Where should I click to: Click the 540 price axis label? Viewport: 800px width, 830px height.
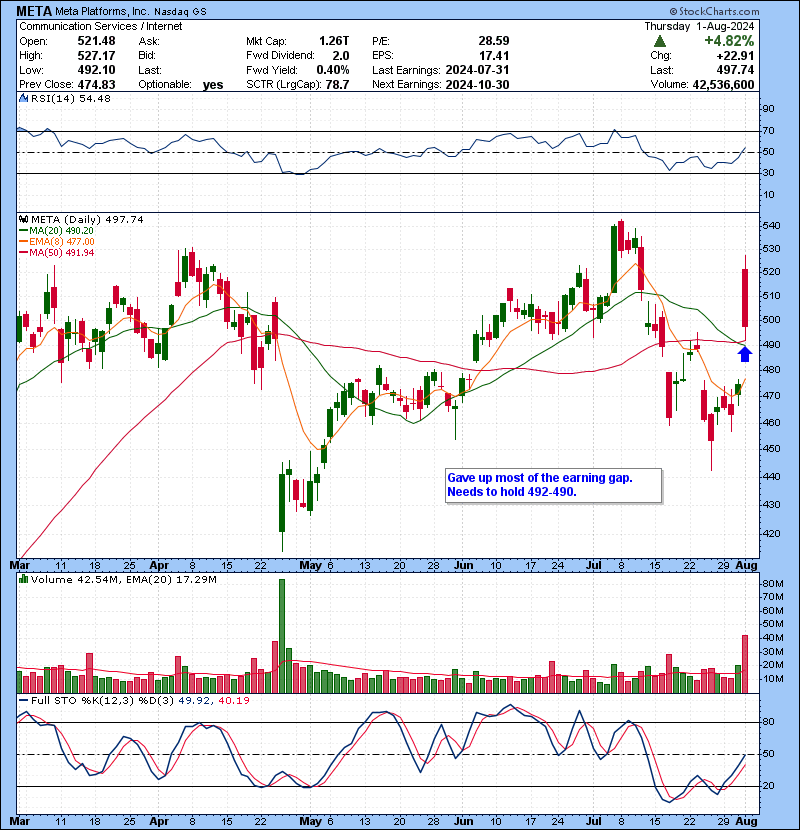pyautogui.click(x=771, y=225)
